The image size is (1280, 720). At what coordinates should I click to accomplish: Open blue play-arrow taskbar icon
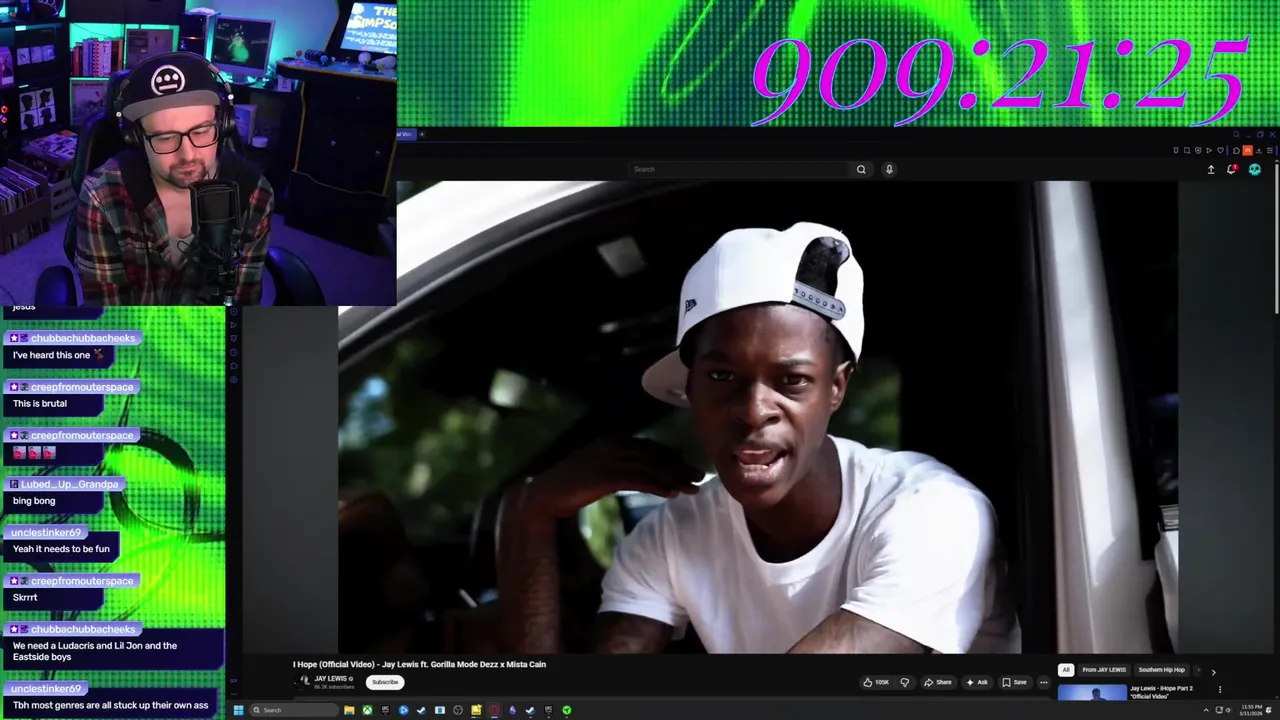pos(403,710)
